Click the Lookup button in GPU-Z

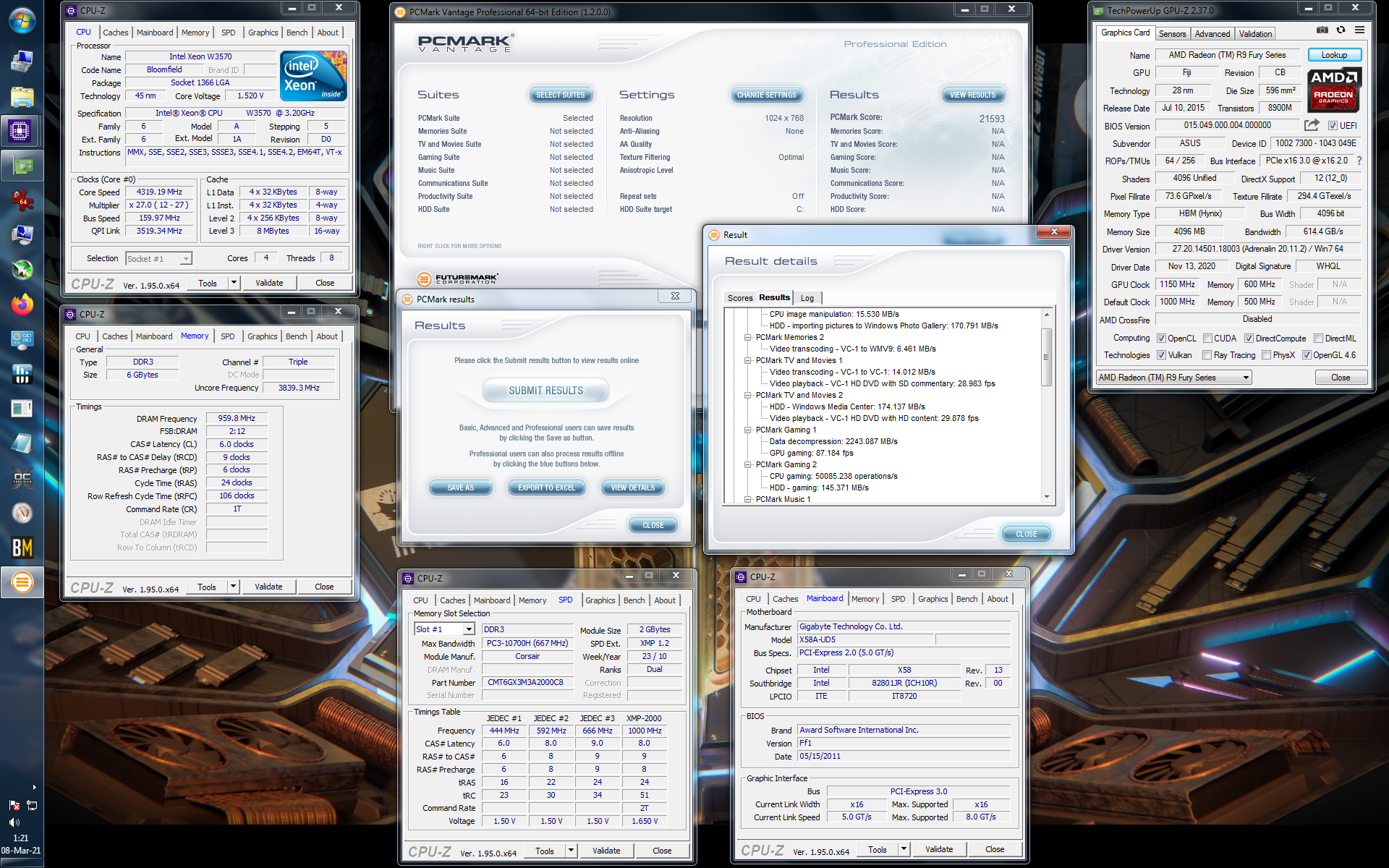click(x=1334, y=55)
